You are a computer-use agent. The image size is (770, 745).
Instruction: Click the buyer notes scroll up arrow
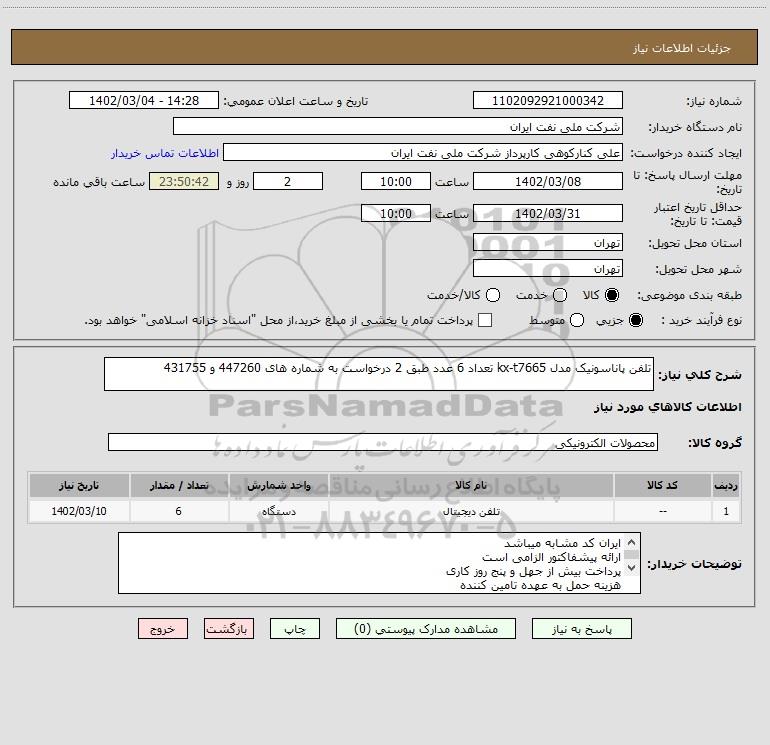click(x=632, y=543)
